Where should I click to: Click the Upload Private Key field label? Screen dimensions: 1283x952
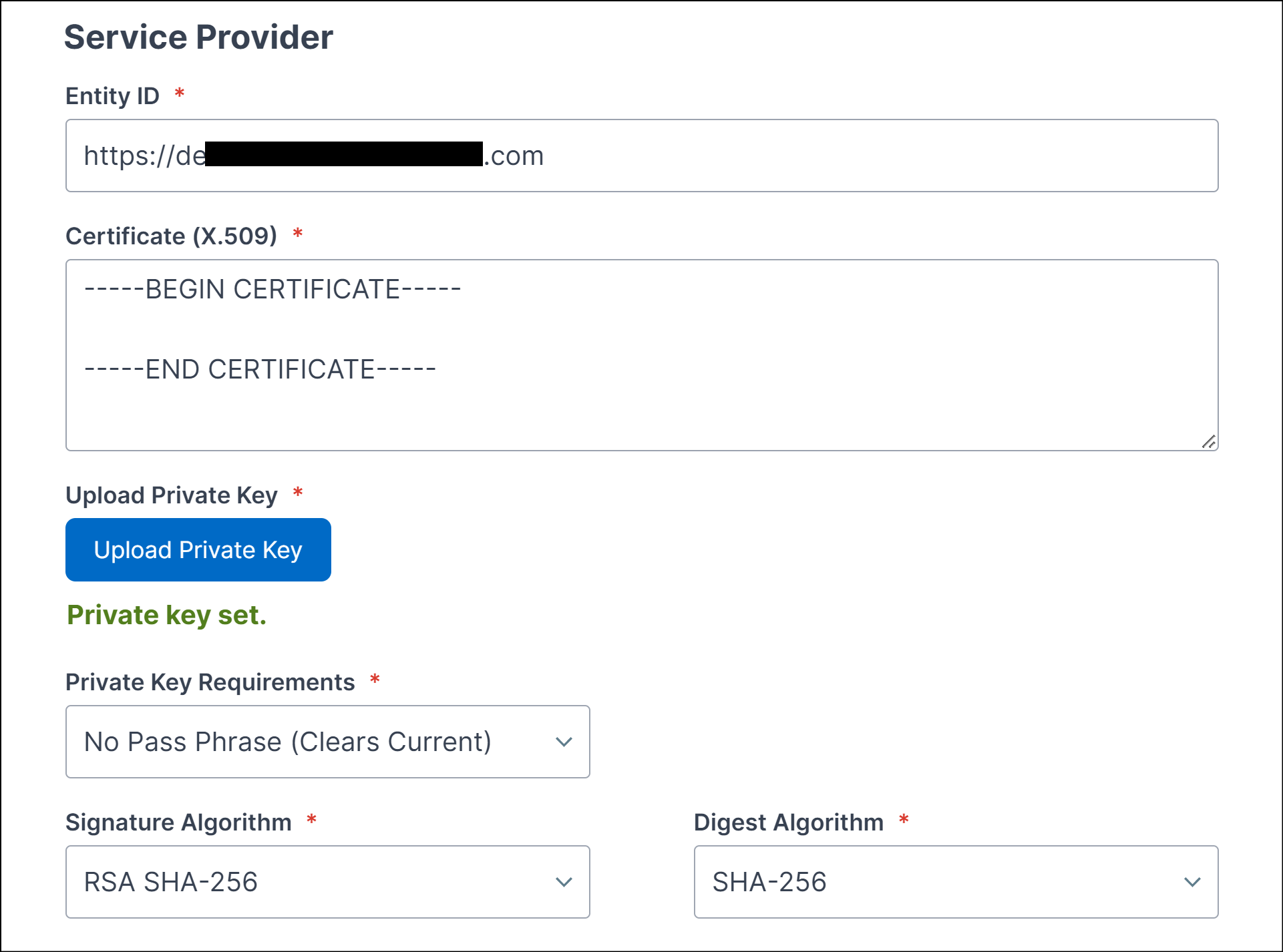[171, 495]
